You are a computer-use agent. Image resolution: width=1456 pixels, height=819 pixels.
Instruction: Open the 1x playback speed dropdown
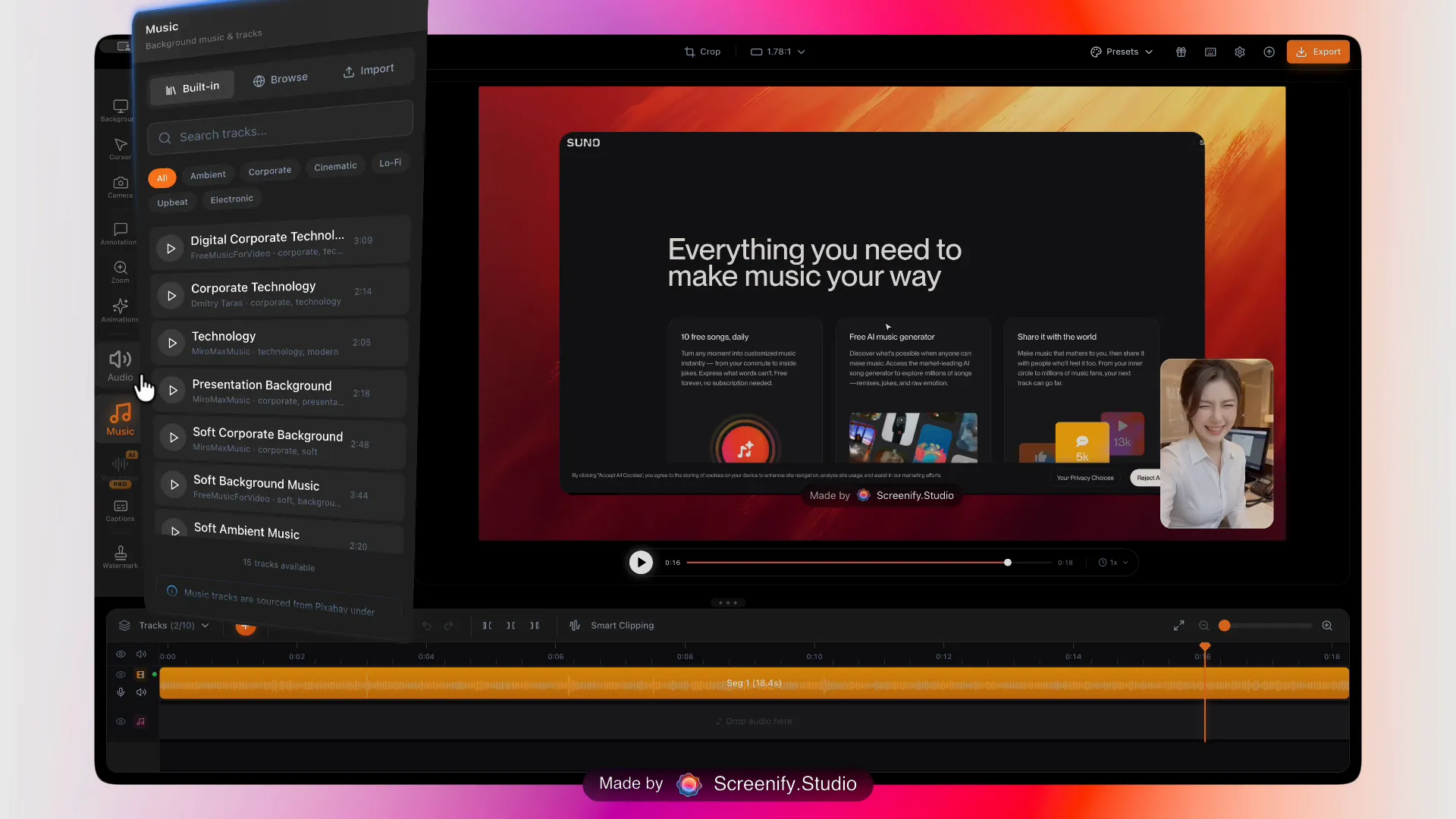pos(1113,563)
